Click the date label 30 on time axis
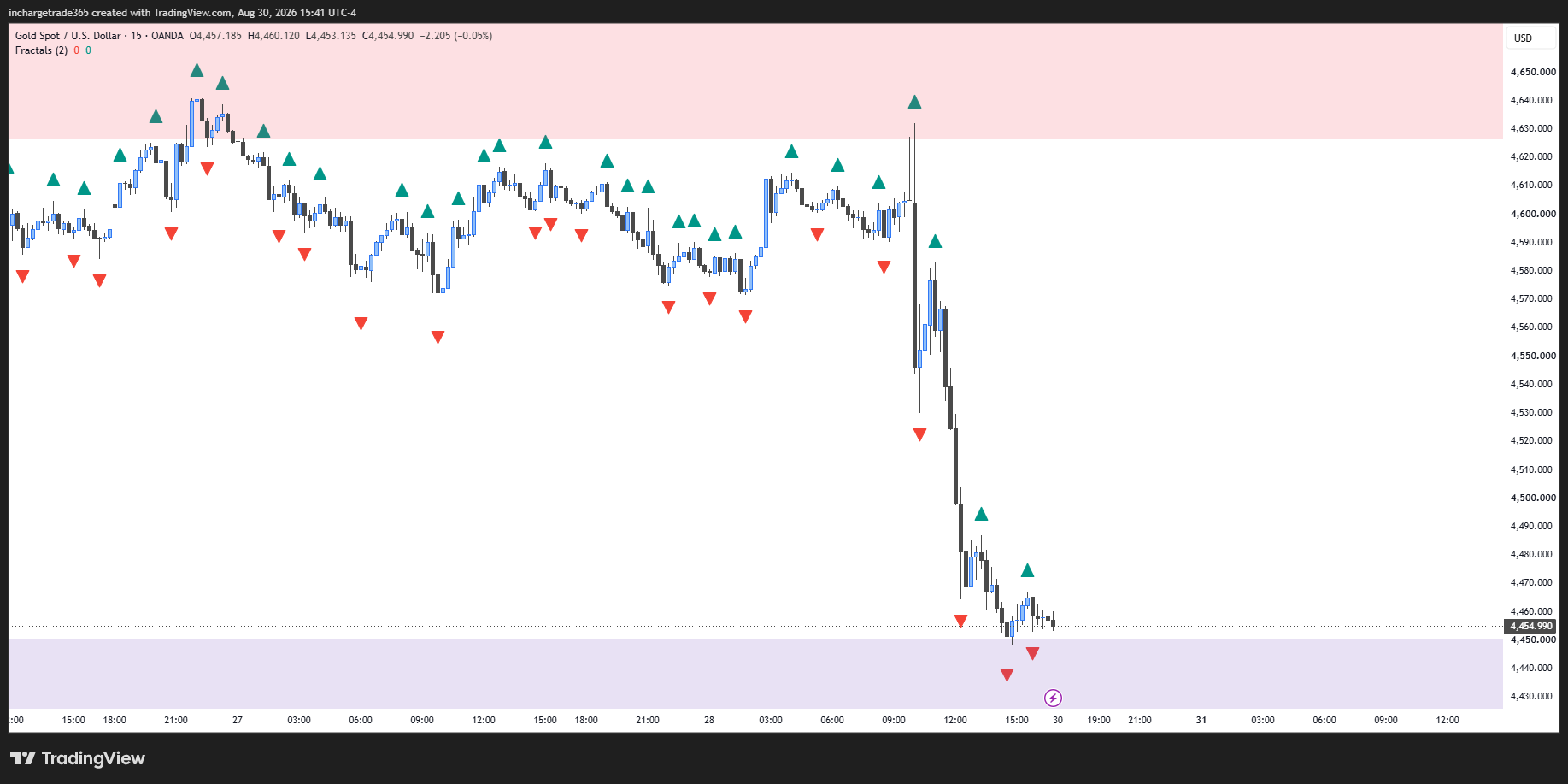 1058,720
